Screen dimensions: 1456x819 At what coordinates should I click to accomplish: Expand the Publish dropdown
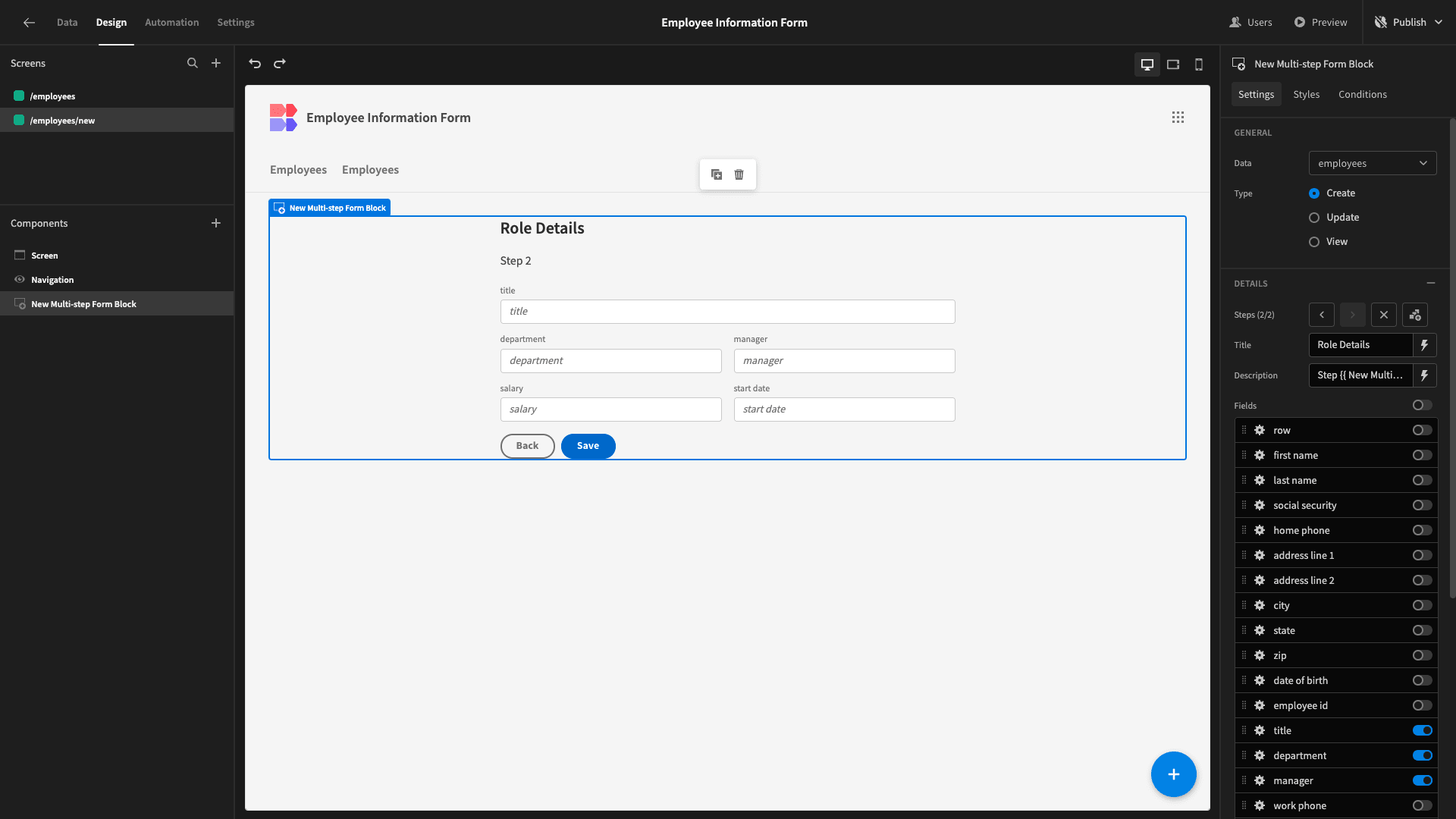click(x=1439, y=22)
